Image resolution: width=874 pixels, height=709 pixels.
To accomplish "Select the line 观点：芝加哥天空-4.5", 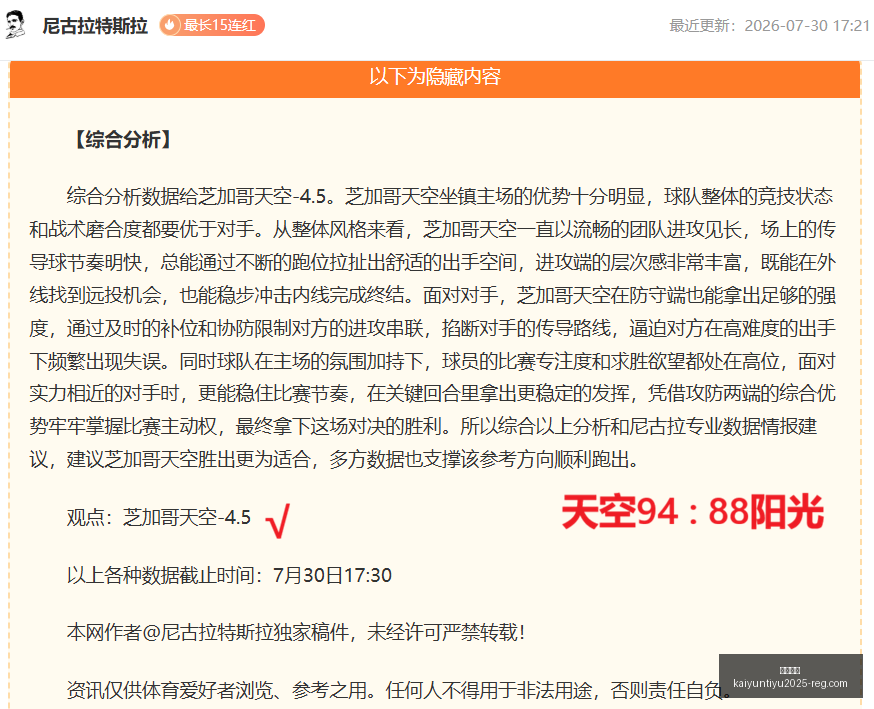I will click(159, 517).
